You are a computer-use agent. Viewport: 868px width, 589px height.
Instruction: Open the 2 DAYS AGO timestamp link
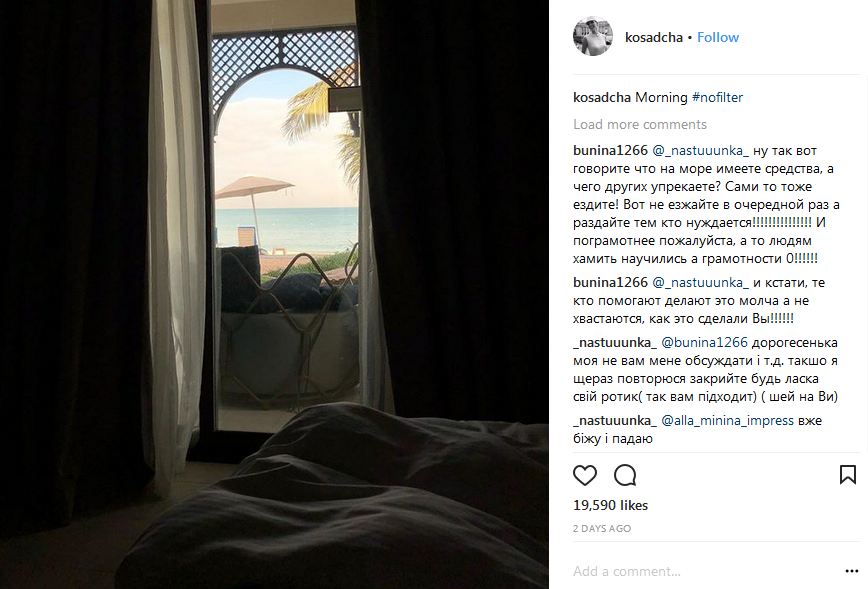pyautogui.click(x=602, y=529)
